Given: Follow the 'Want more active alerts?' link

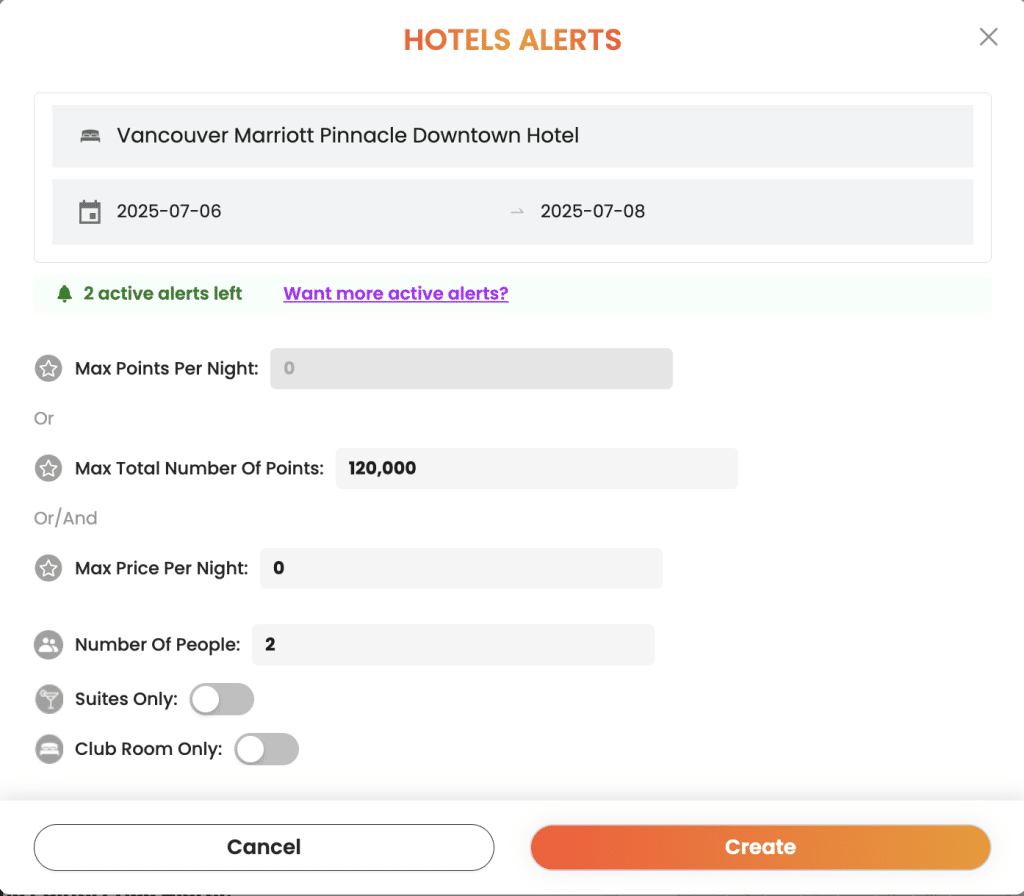Looking at the screenshot, I should point(395,294).
